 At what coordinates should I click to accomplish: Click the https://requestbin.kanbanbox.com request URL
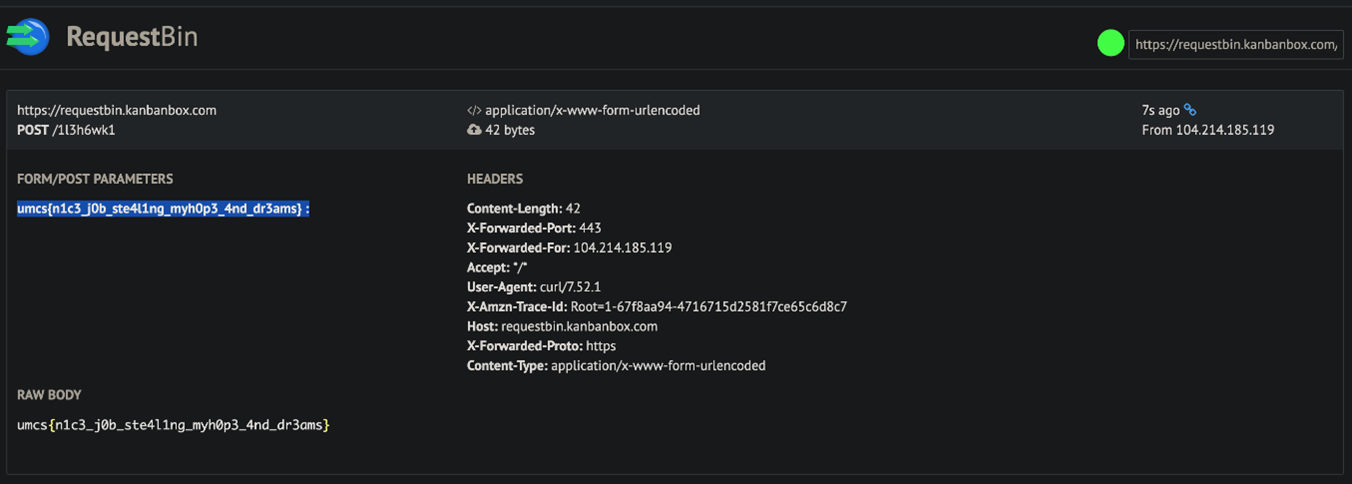coord(116,110)
